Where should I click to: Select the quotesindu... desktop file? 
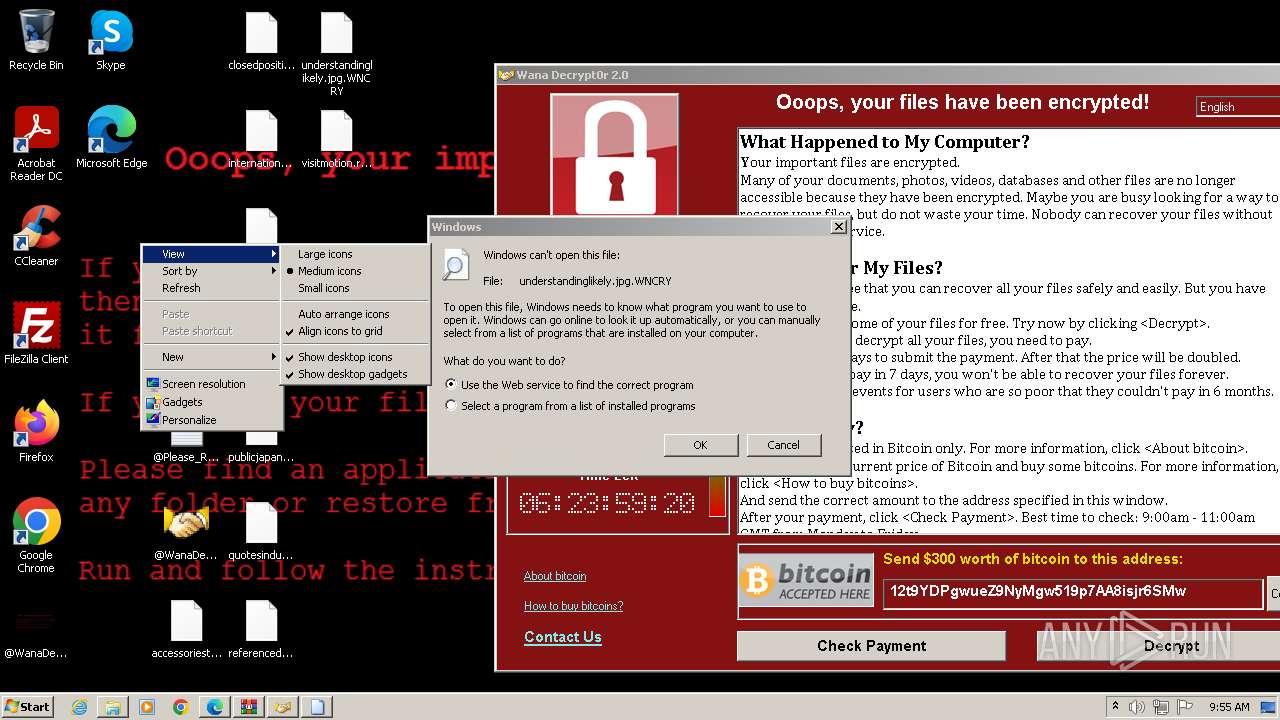point(261,532)
